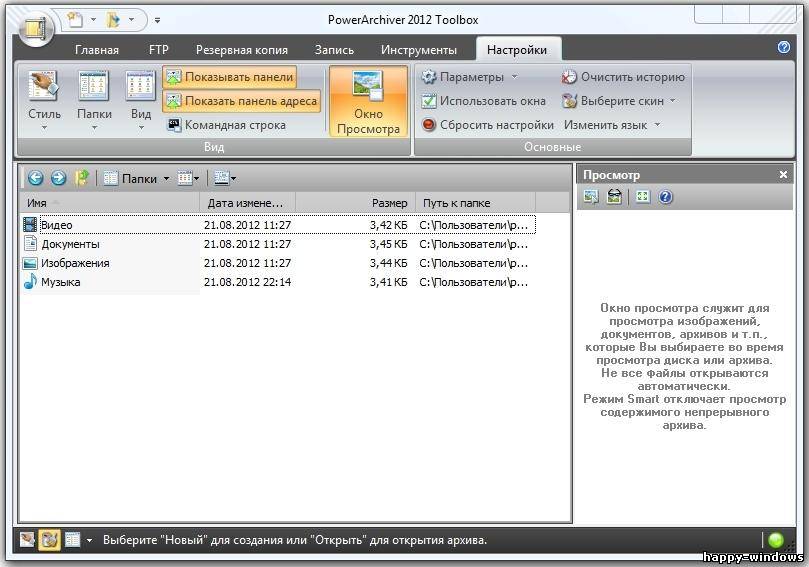Sort by Имя column header
The image size is (809, 567).
109,203
